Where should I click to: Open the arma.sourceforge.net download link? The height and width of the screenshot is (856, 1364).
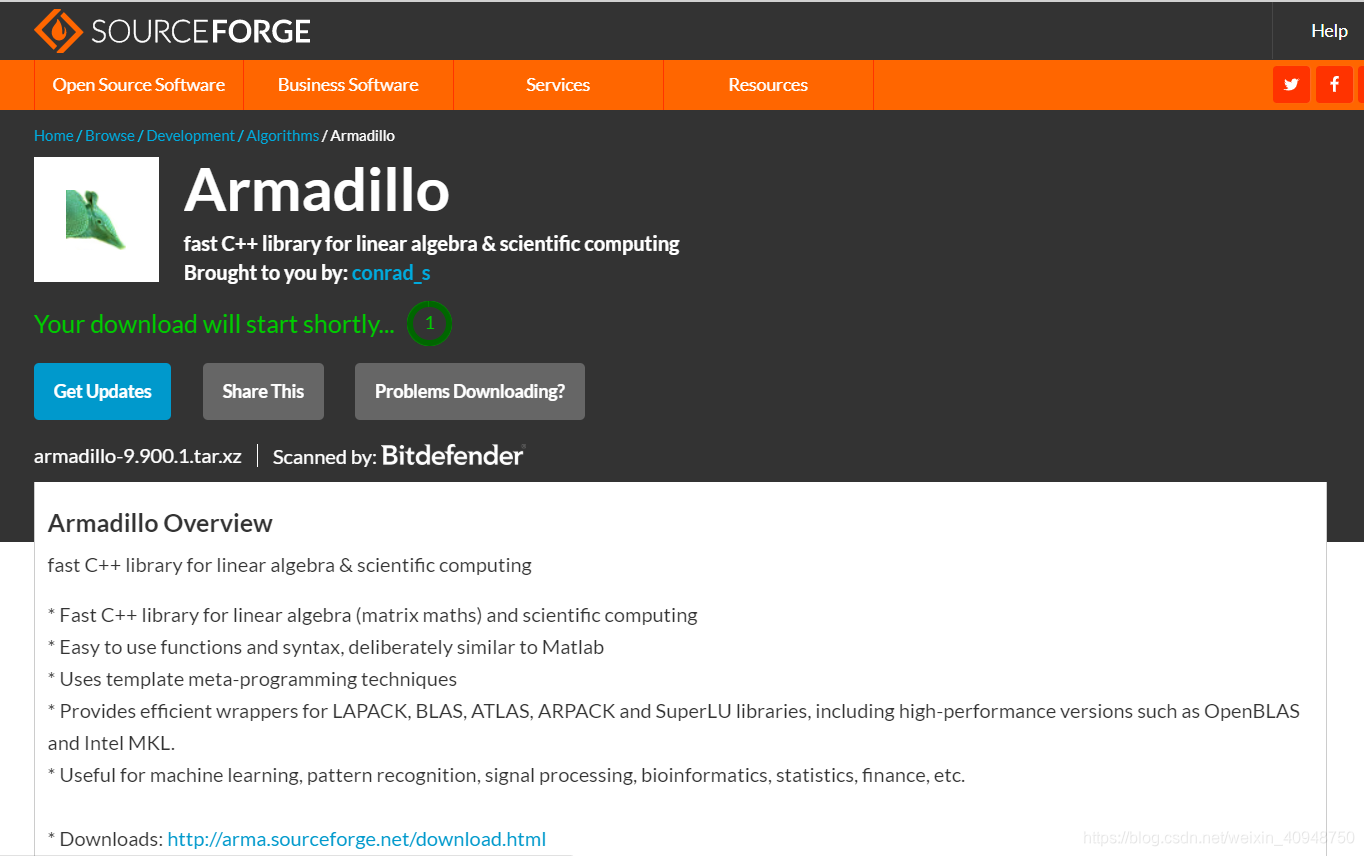tap(356, 838)
